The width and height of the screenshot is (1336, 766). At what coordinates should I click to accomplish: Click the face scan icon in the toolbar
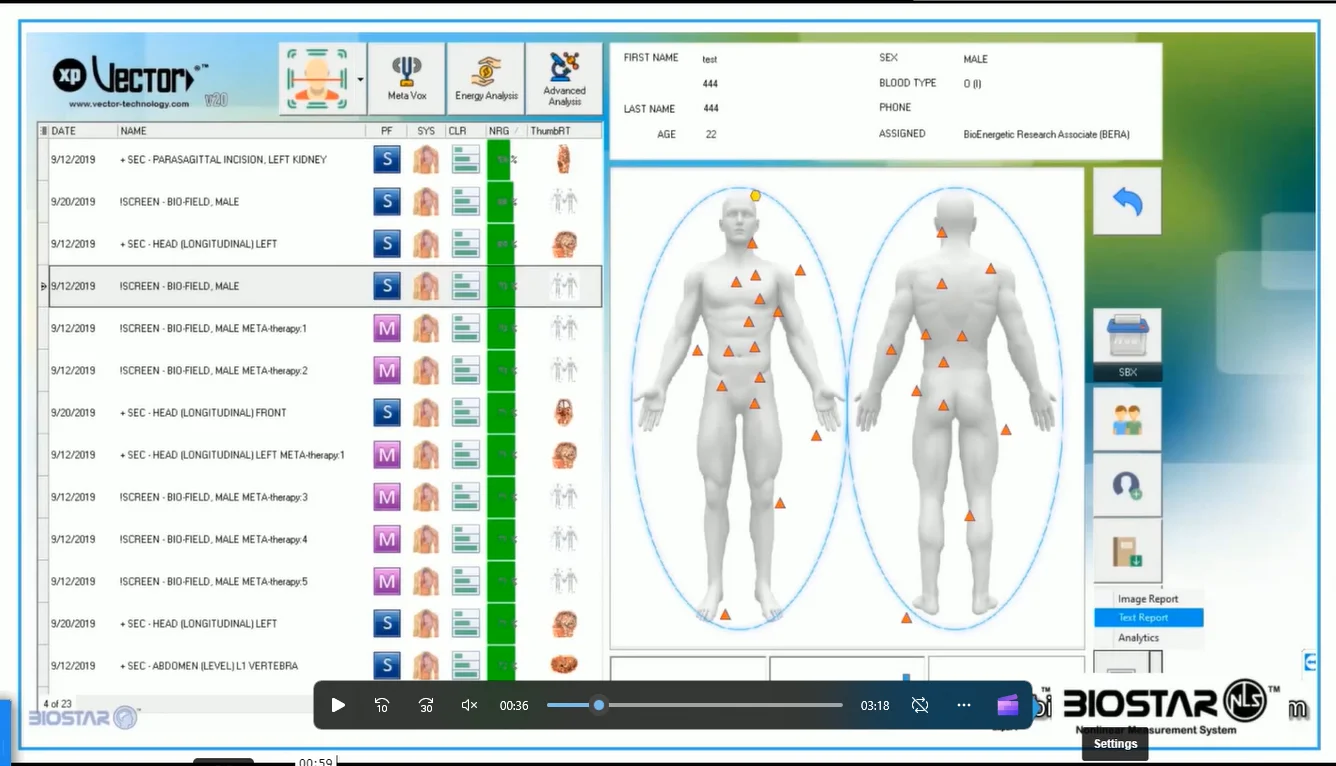pyautogui.click(x=316, y=77)
